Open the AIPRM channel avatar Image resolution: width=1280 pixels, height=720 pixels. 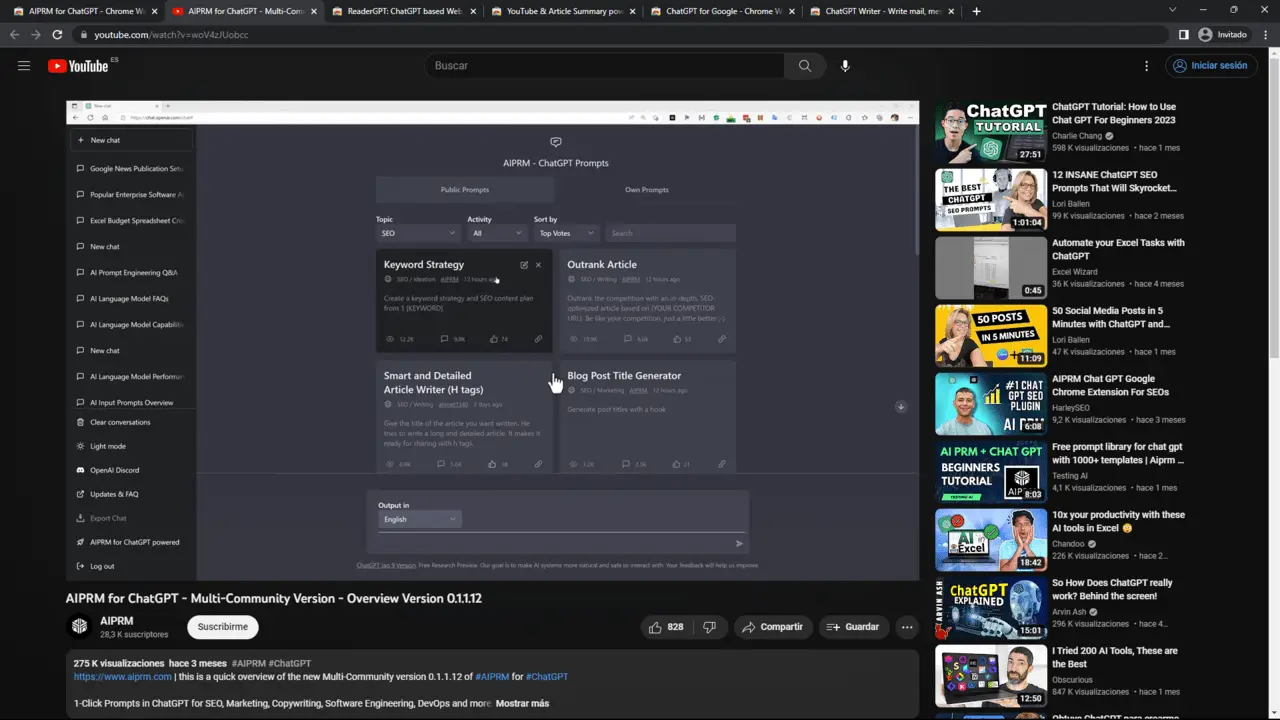tap(80, 627)
